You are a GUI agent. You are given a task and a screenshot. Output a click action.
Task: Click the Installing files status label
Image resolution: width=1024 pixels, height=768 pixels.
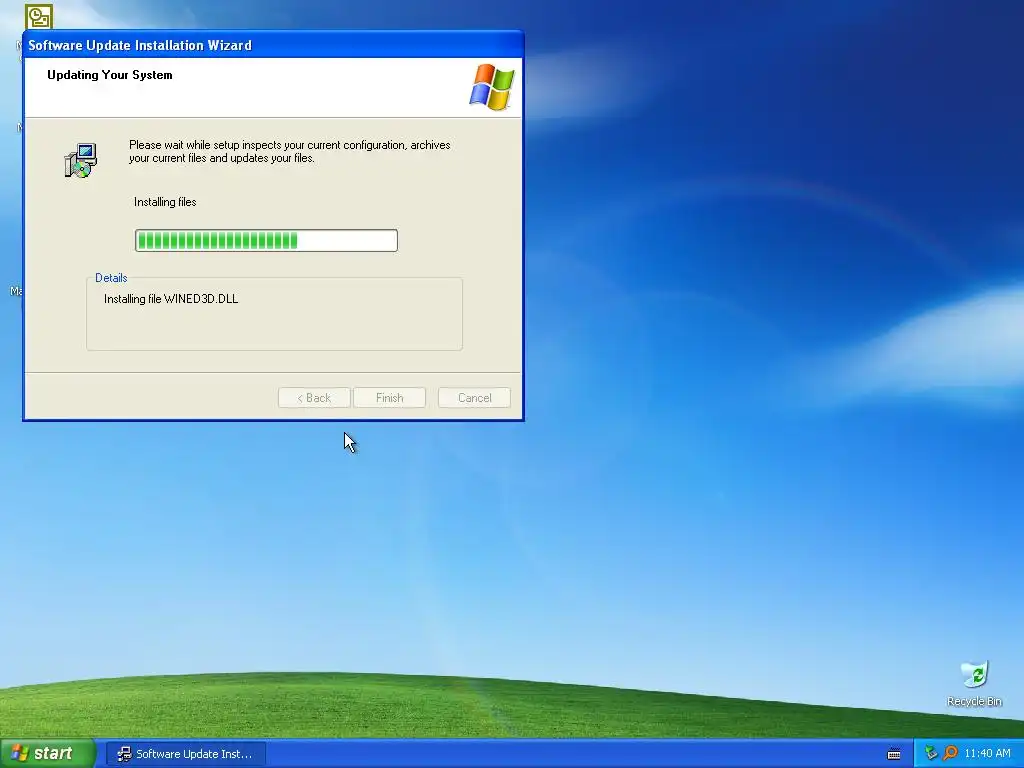(165, 202)
